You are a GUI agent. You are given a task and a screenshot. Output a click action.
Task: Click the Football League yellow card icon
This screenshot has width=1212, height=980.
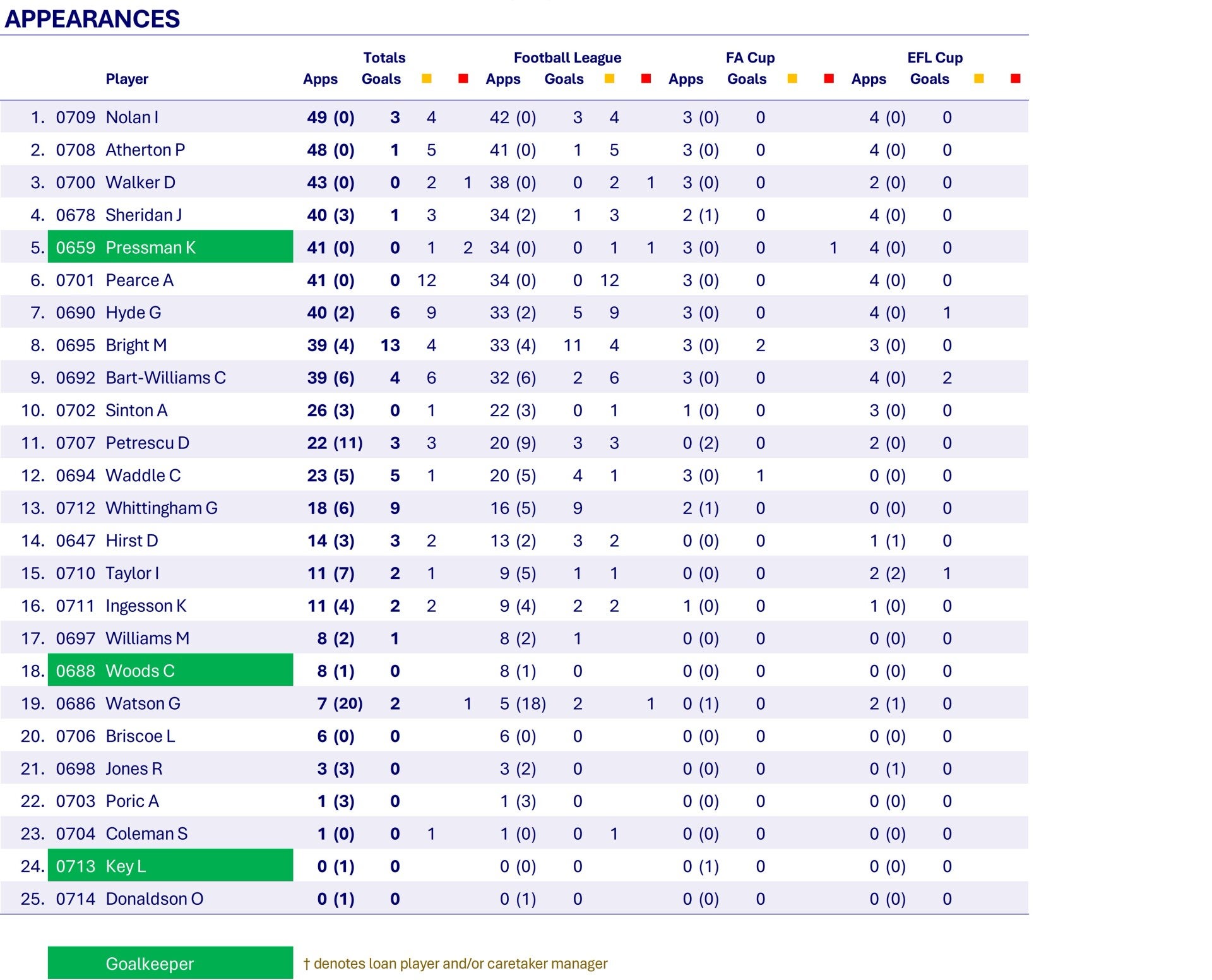coord(609,78)
